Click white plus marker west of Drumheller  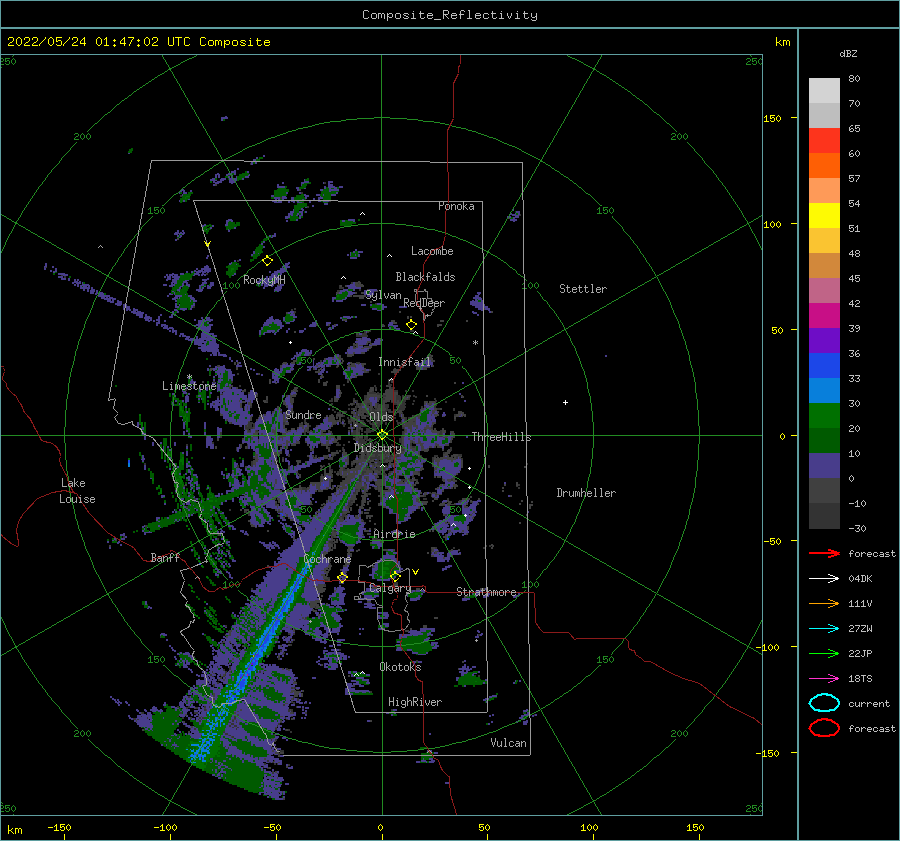tap(565, 402)
